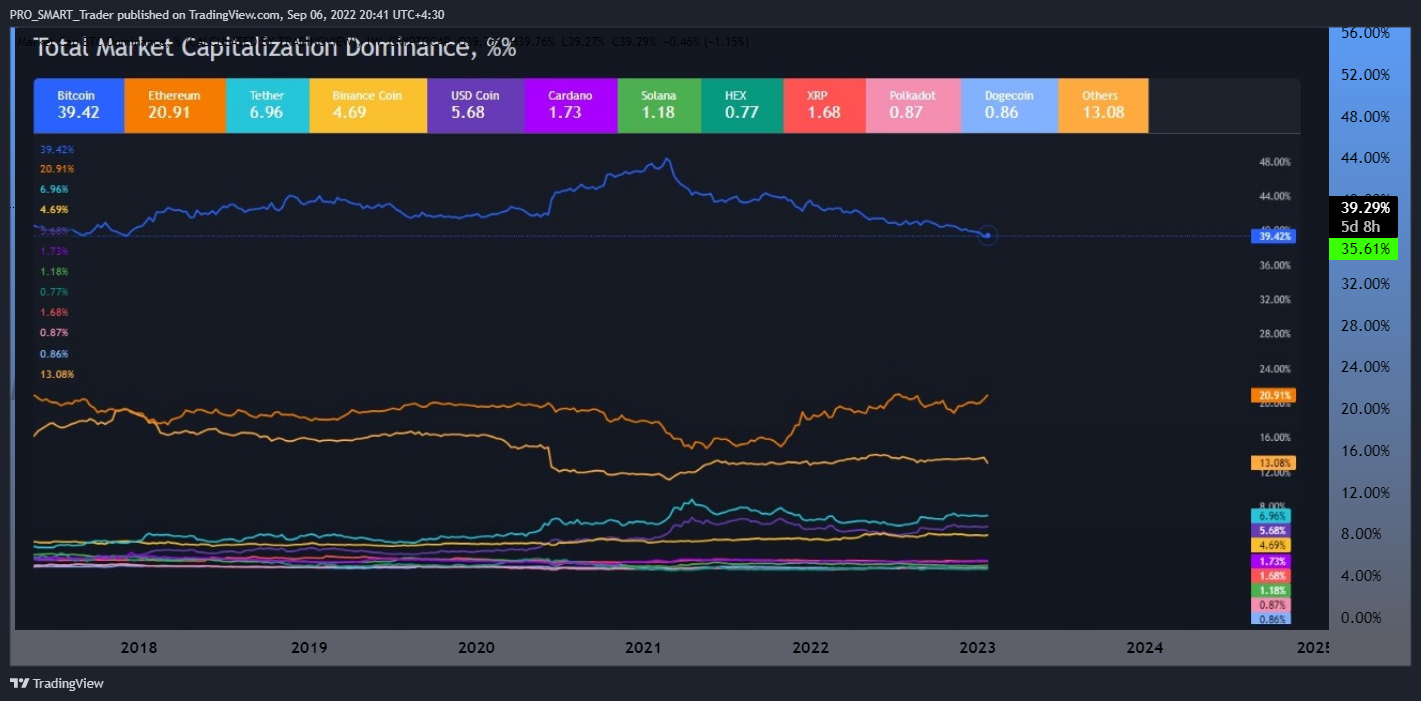This screenshot has width=1421, height=701.
Task: Click the HEX 0.77 box
Action: click(742, 105)
